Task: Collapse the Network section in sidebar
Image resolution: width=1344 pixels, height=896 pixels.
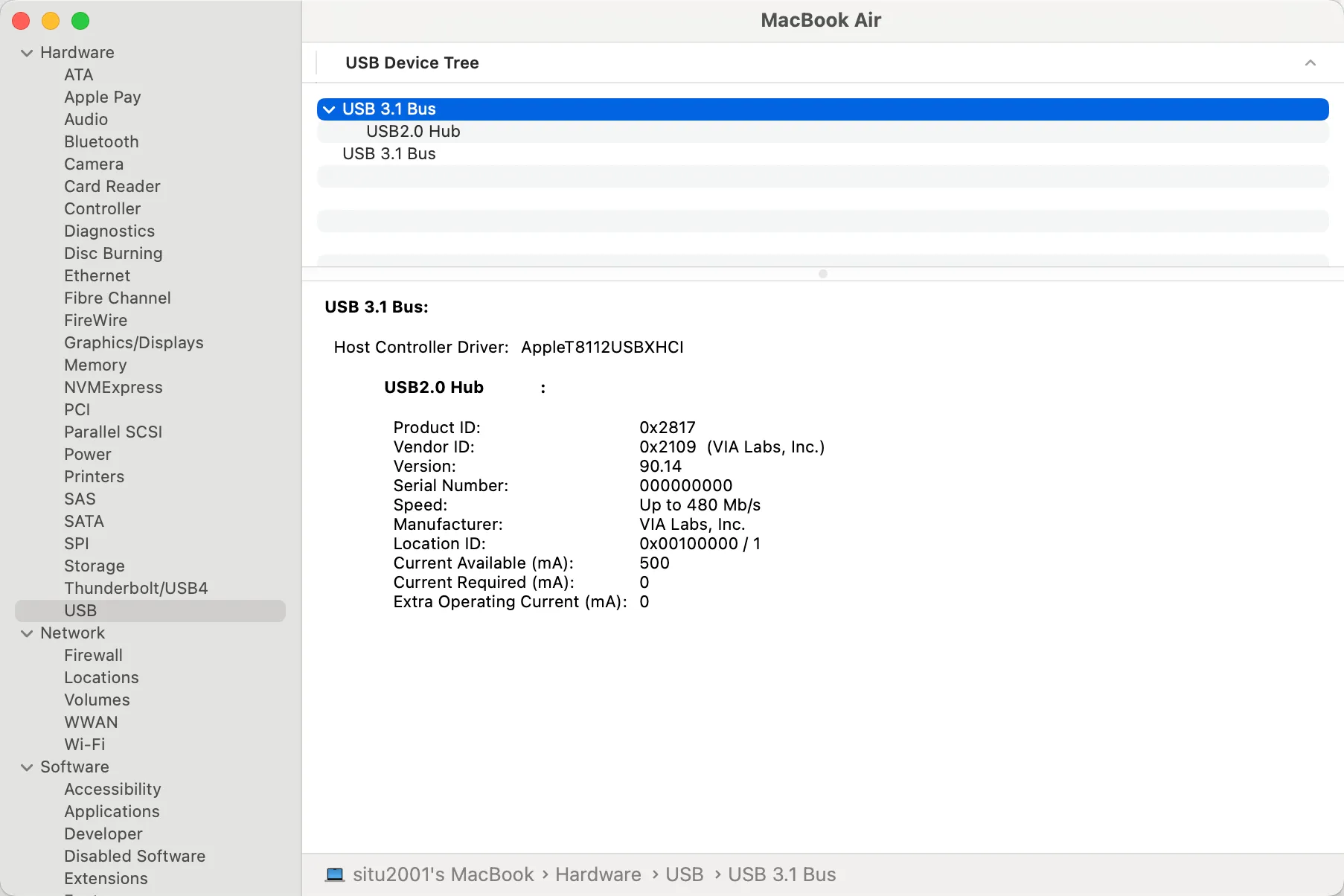Action: [x=27, y=633]
